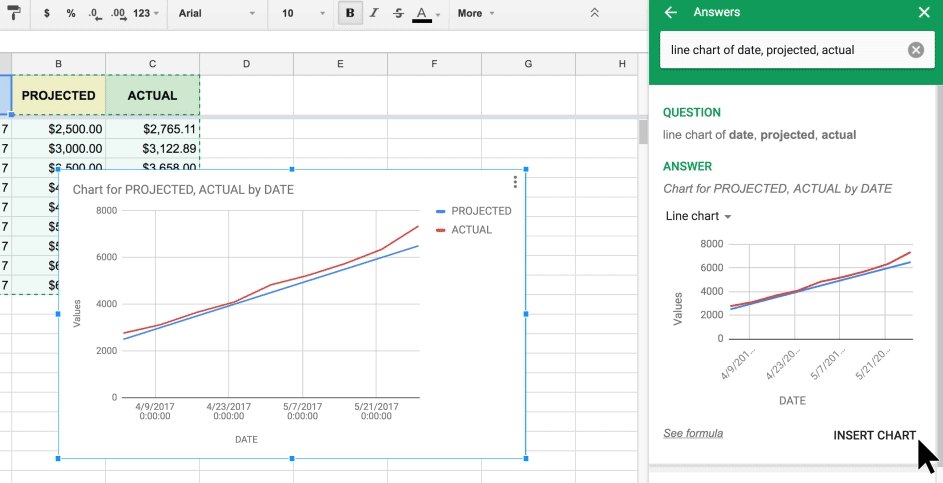Open the Line chart type dropdown

(x=699, y=216)
